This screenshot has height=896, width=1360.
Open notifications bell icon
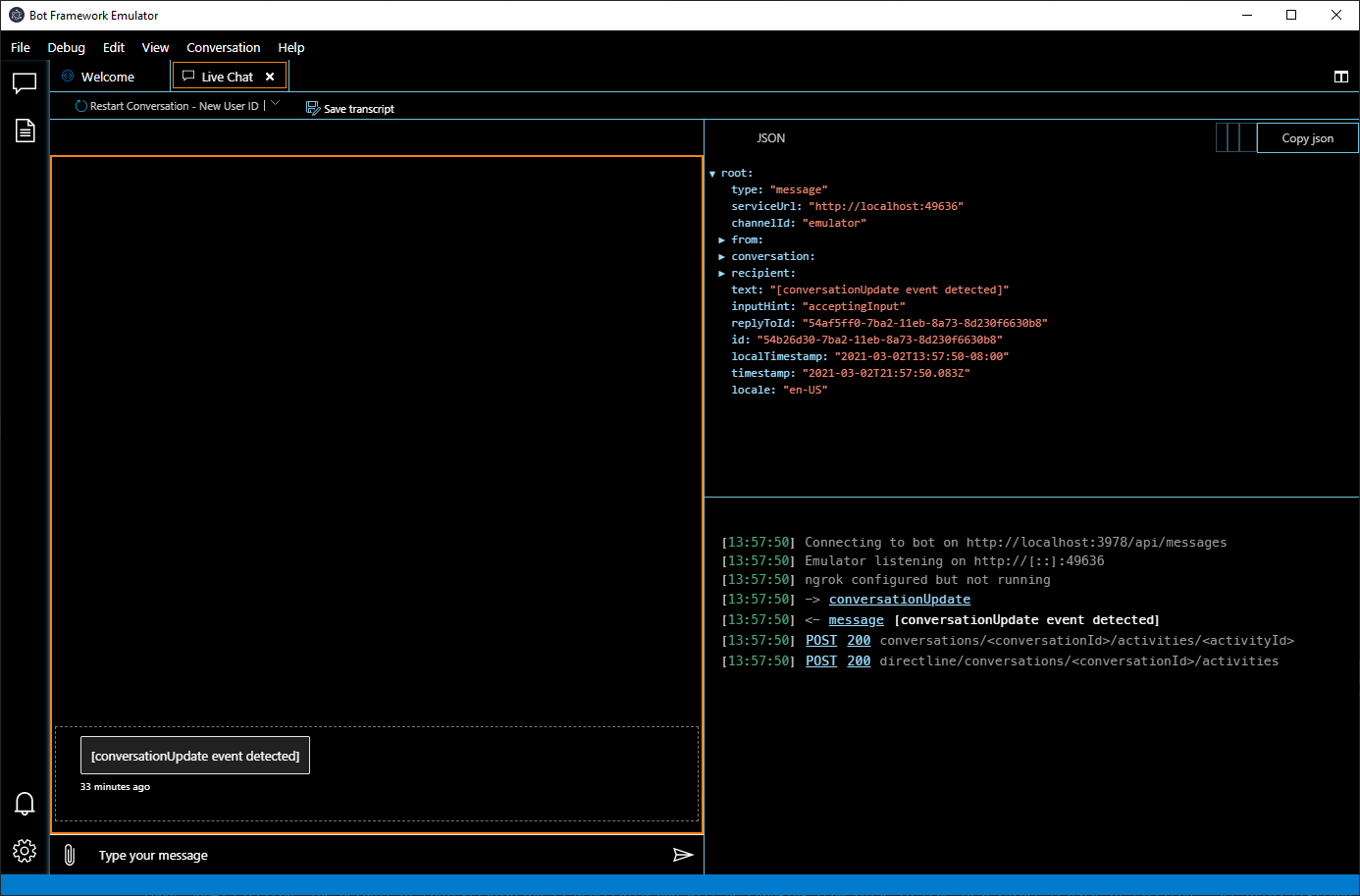[x=25, y=804]
